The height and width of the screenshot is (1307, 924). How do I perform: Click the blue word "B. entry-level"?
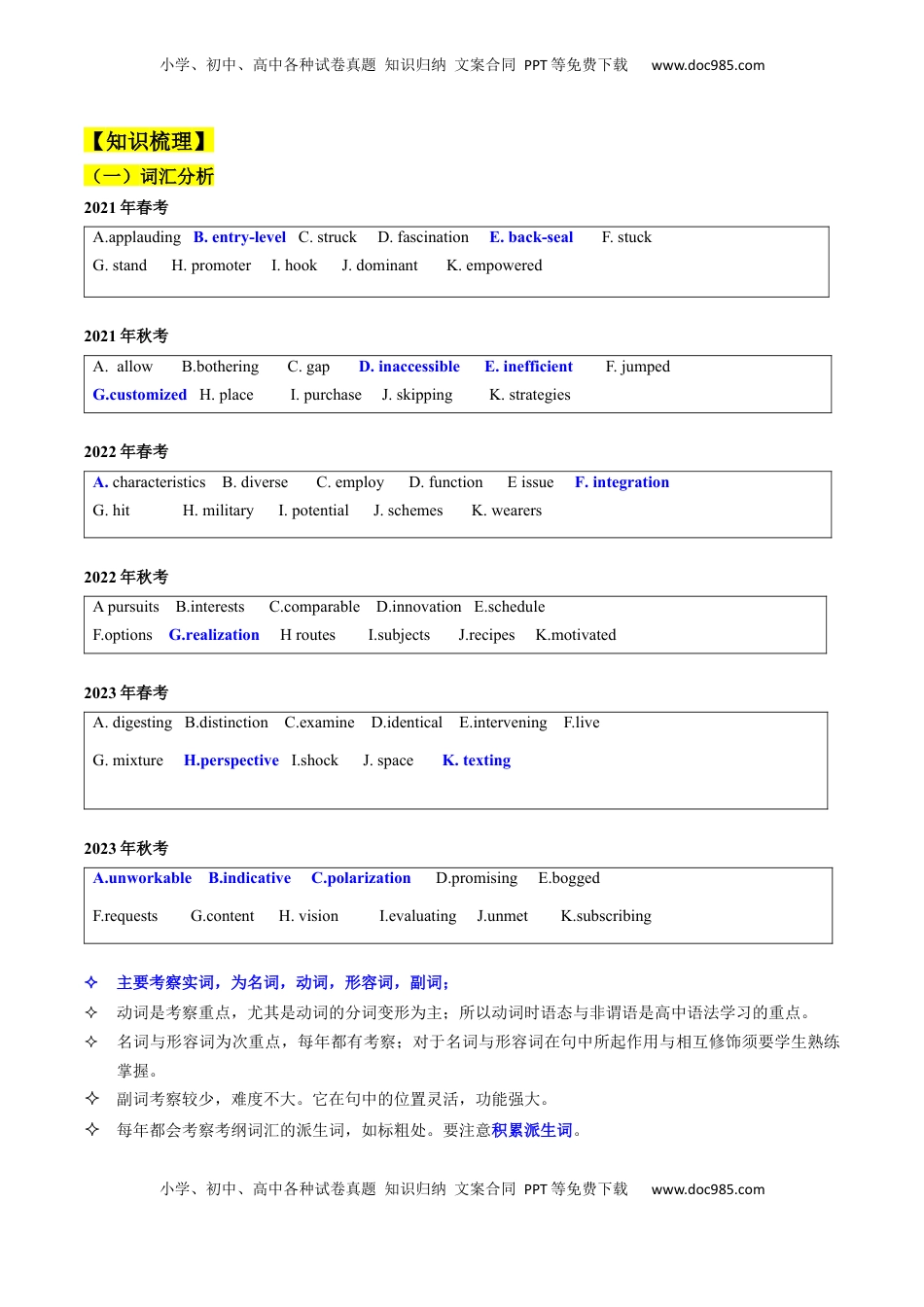pyautogui.click(x=239, y=237)
